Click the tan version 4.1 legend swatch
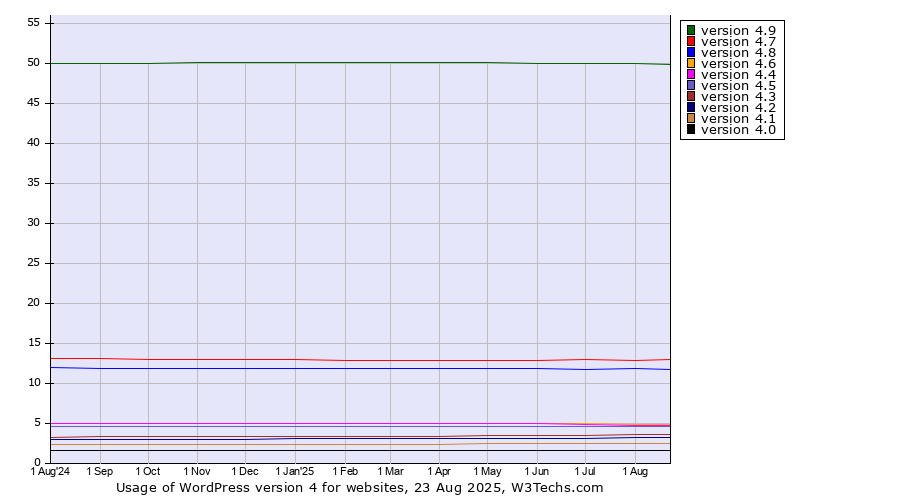Viewport: 900px width, 500px height. (691, 118)
